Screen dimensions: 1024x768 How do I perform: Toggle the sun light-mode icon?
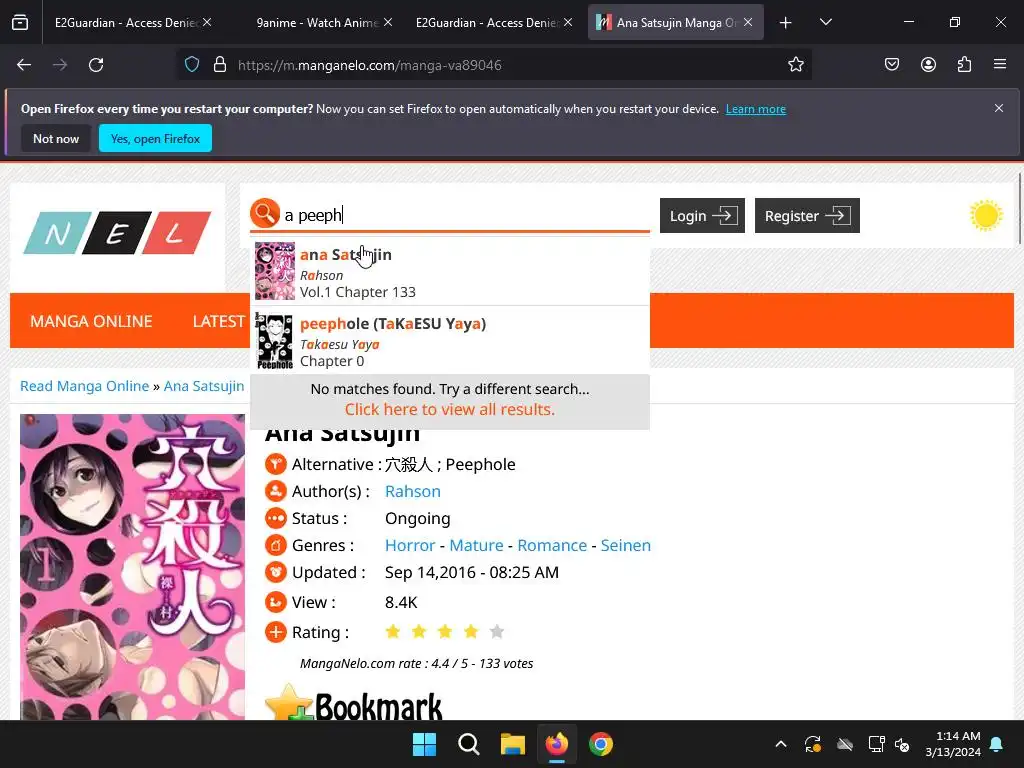[x=985, y=216]
